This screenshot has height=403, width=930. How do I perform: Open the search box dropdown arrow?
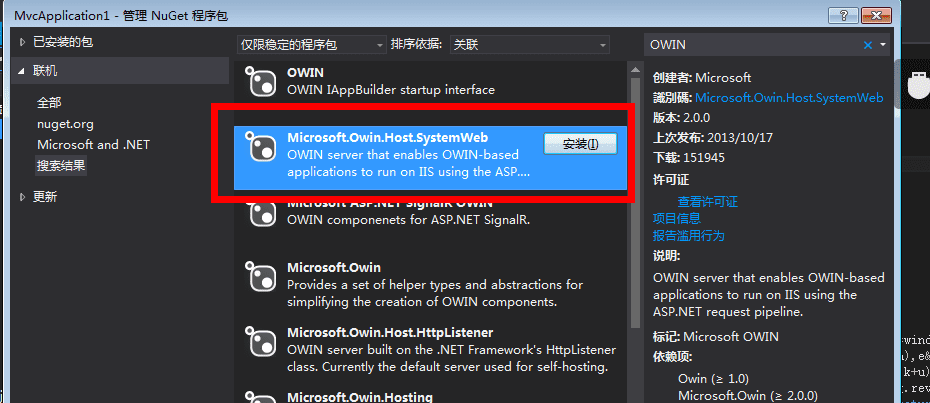882,45
